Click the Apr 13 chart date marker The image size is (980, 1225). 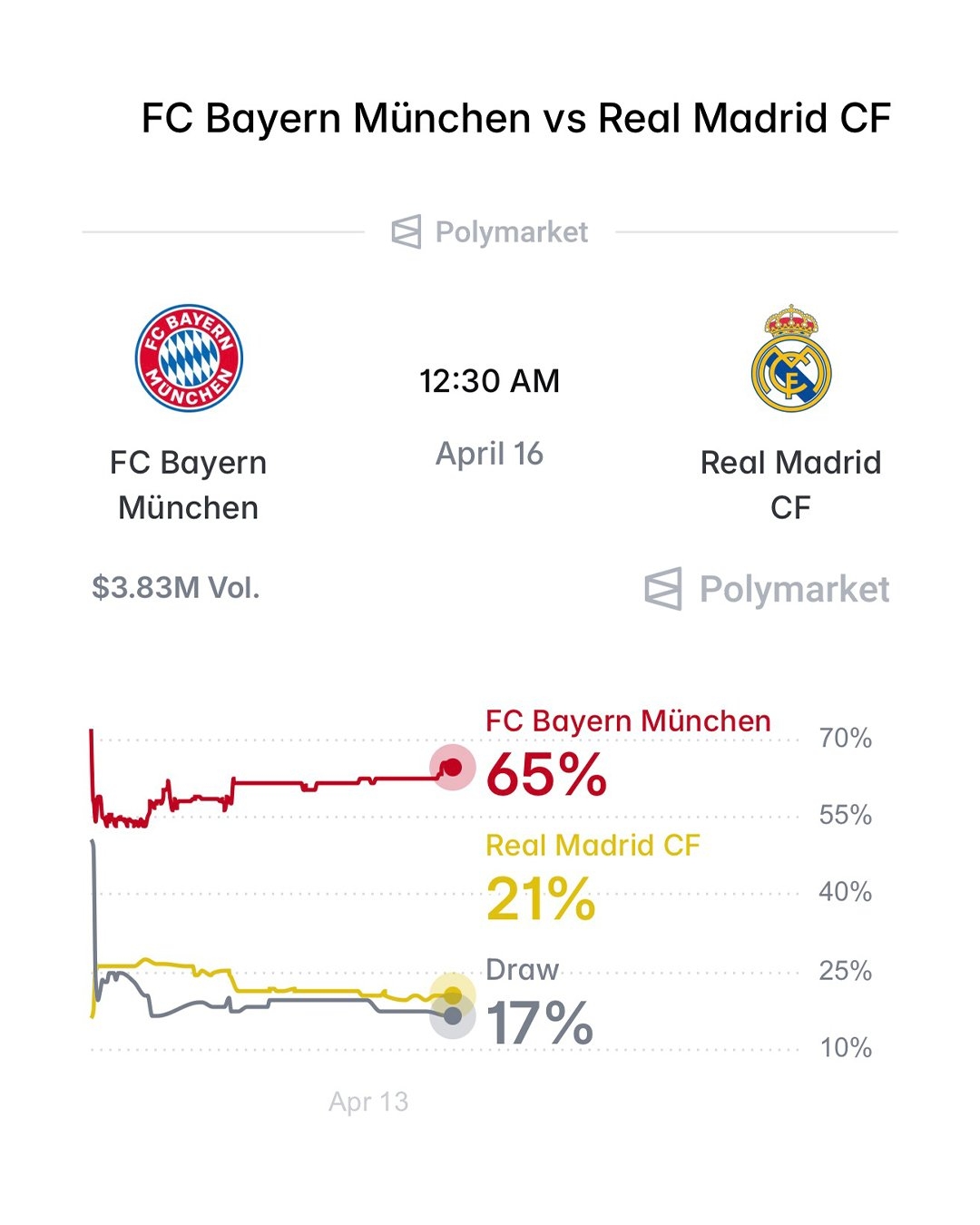pos(368,1102)
